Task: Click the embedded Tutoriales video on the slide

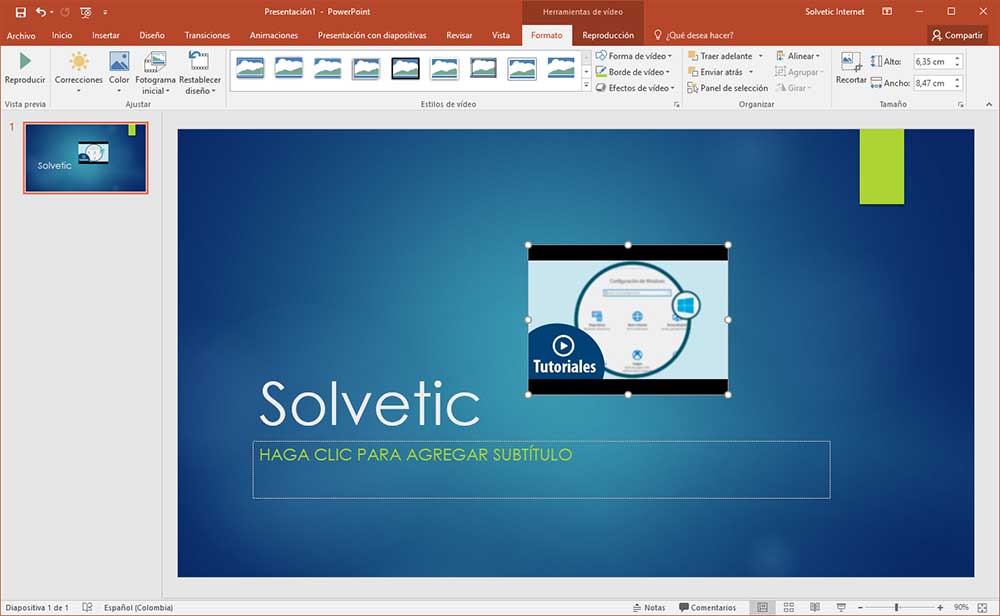Action: 628,319
